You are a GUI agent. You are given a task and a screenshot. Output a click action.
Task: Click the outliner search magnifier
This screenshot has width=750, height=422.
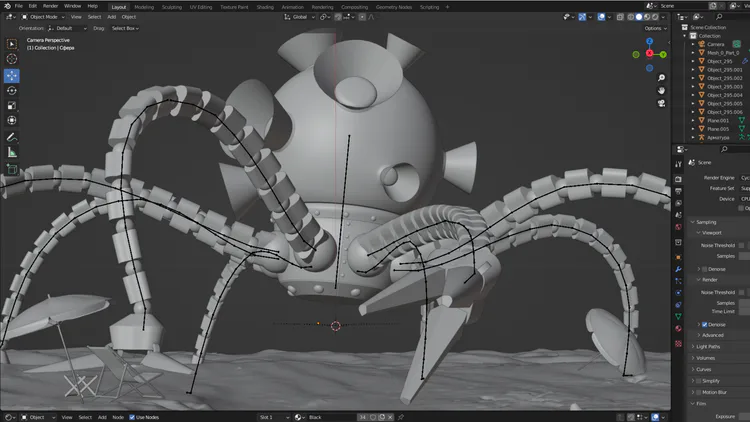pyautogui.click(x=719, y=17)
